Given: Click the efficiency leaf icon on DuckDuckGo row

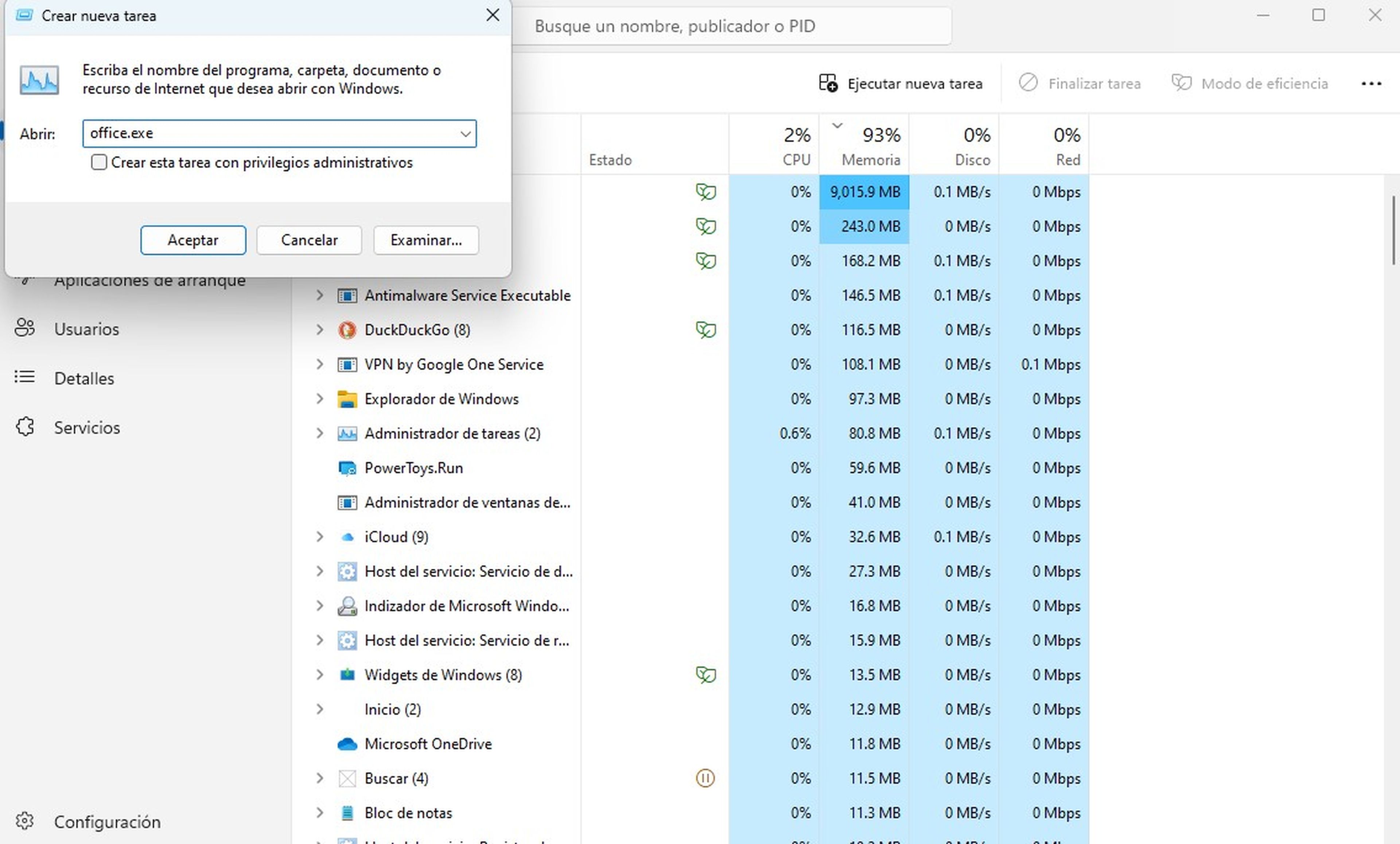Looking at the screenshot, I should (x=706, y=330).
